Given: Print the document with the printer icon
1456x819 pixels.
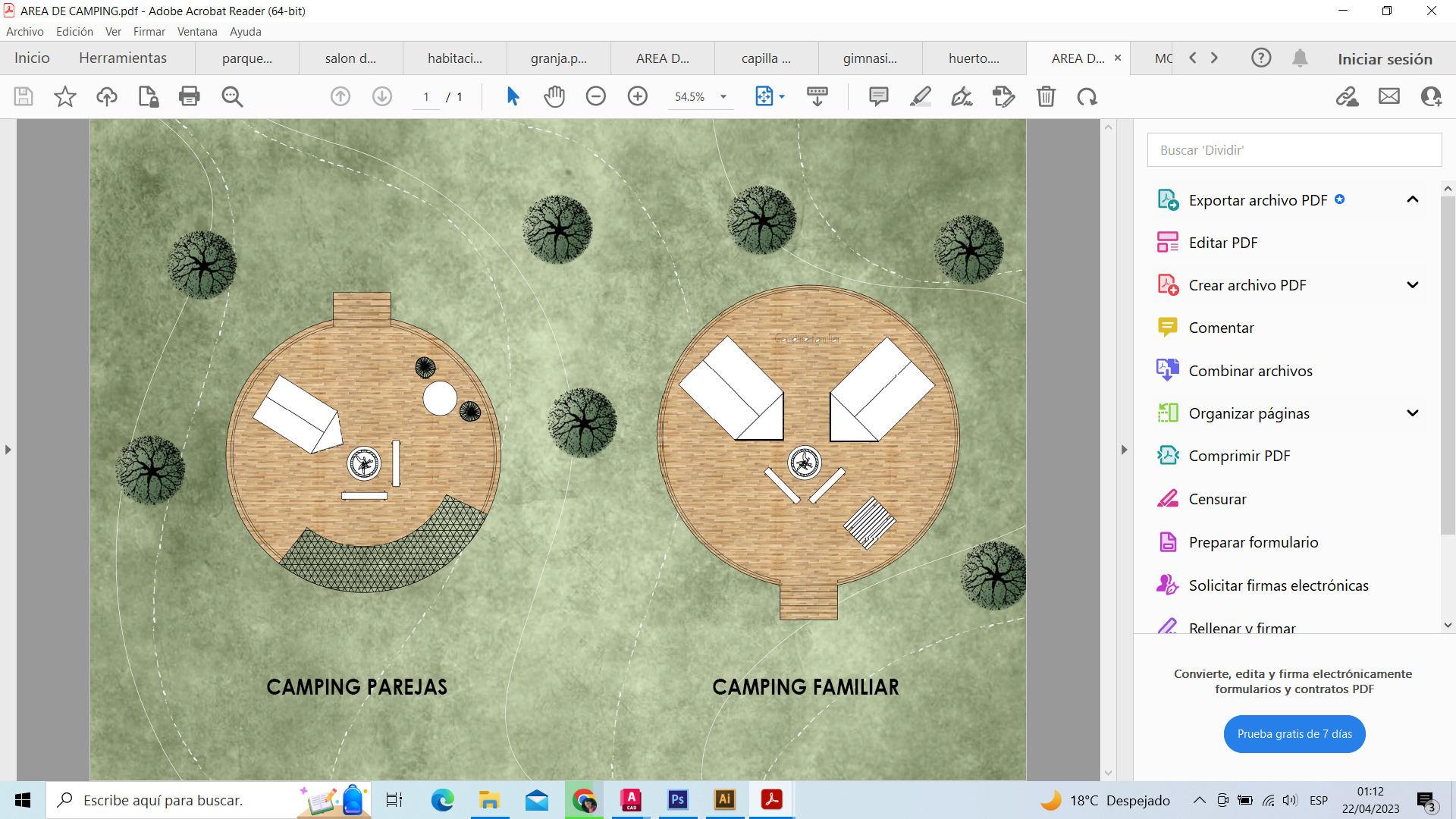Looking at the screenshot, I should tap(189, 96).
